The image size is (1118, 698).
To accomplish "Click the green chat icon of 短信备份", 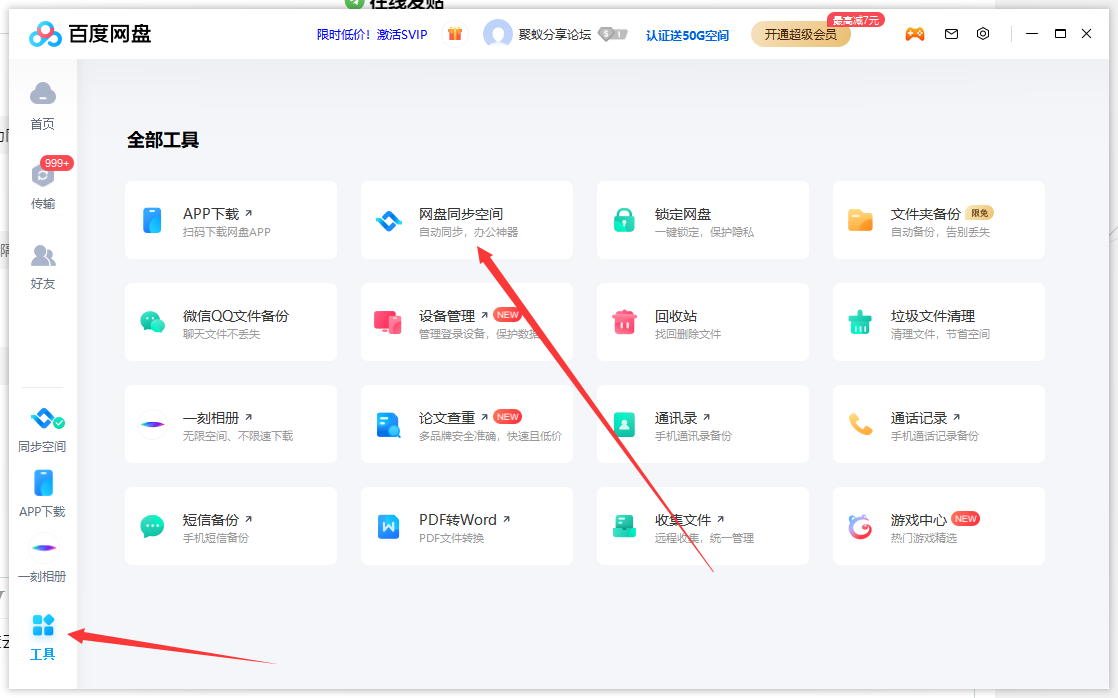I will [x=153, y=527].
